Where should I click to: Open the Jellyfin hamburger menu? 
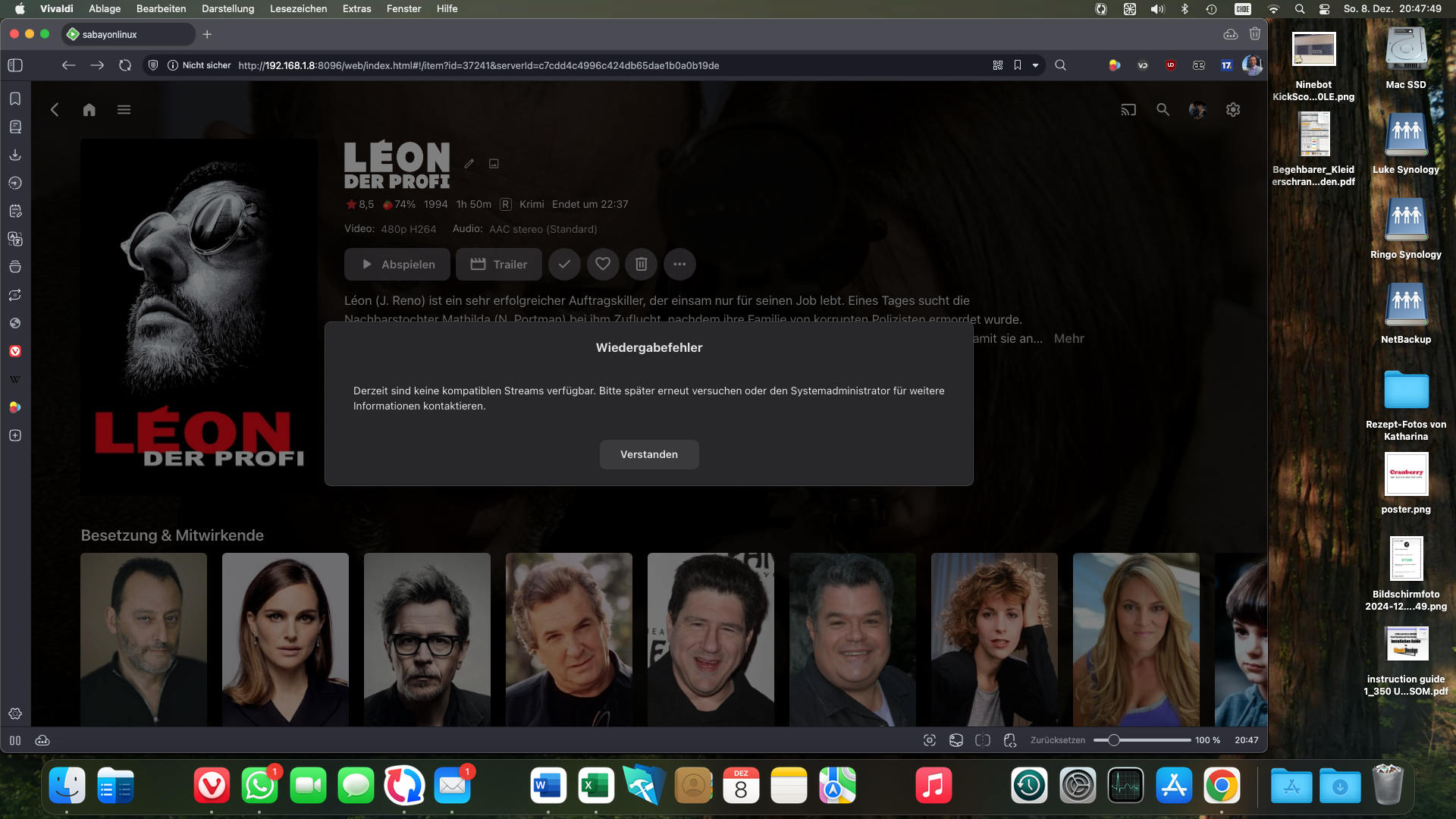coord(124,110)
